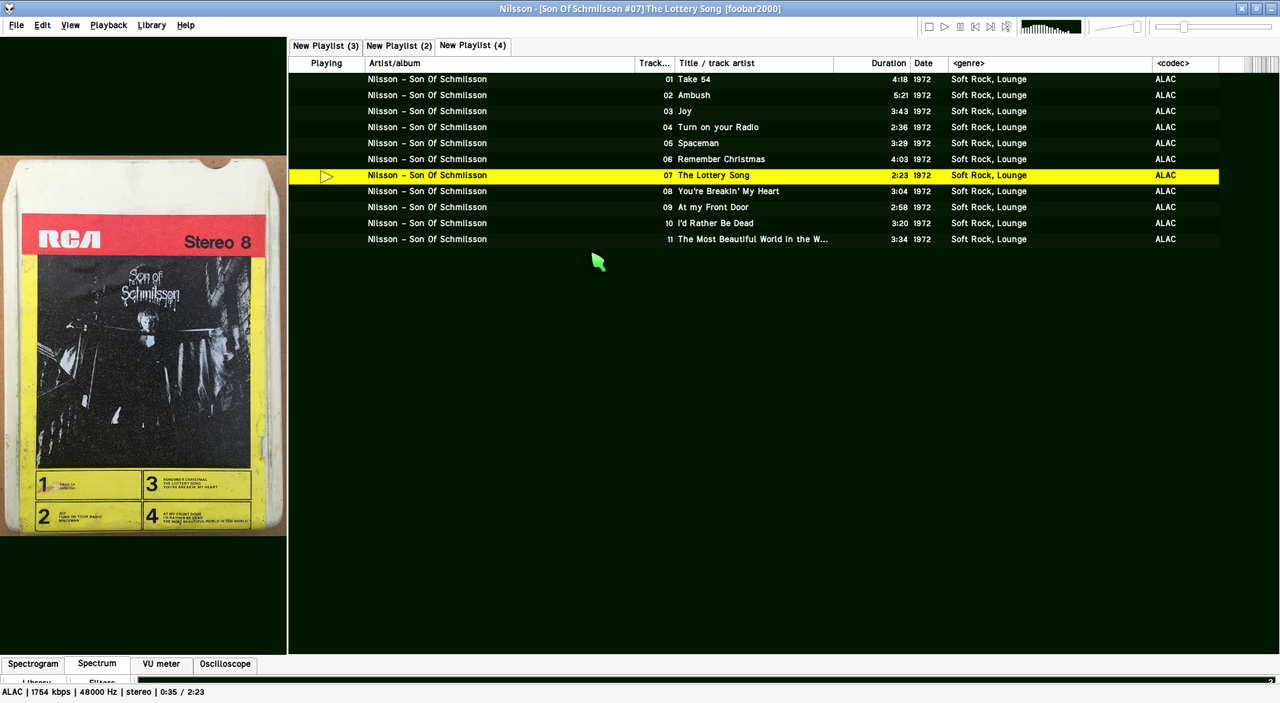Image resolution: width=1280 pixels, height=703 pixels.
Task: Select track 01 Take 54
Action: (754, 80)
